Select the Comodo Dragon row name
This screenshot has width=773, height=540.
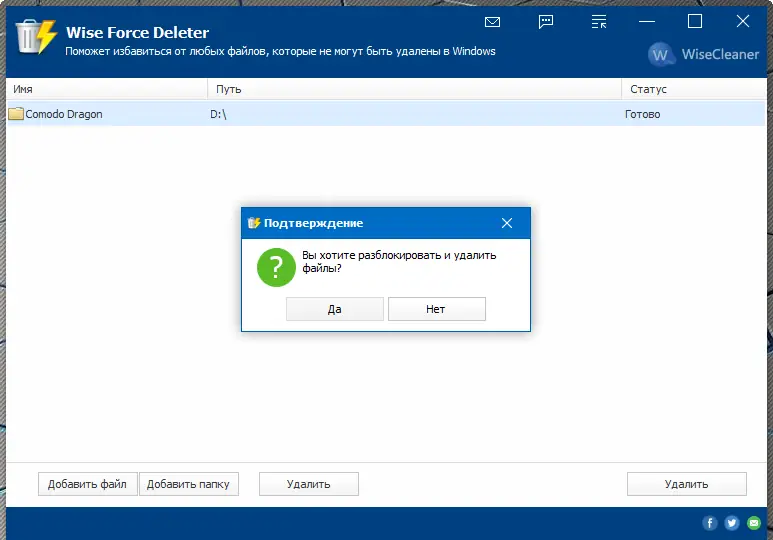pyautogui.click(x=64, y=114)
